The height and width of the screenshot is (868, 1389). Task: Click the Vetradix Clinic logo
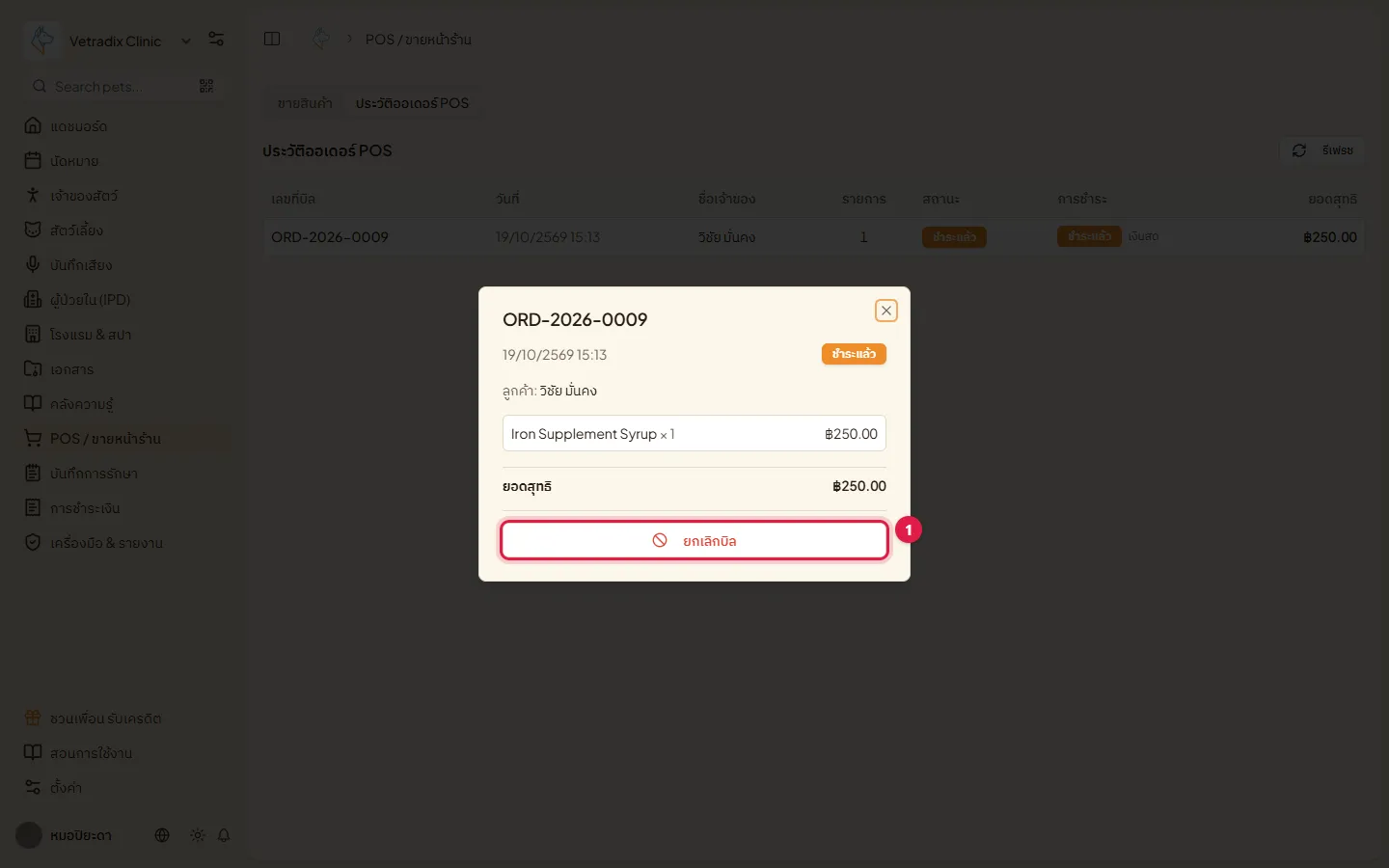click(41, 40)
